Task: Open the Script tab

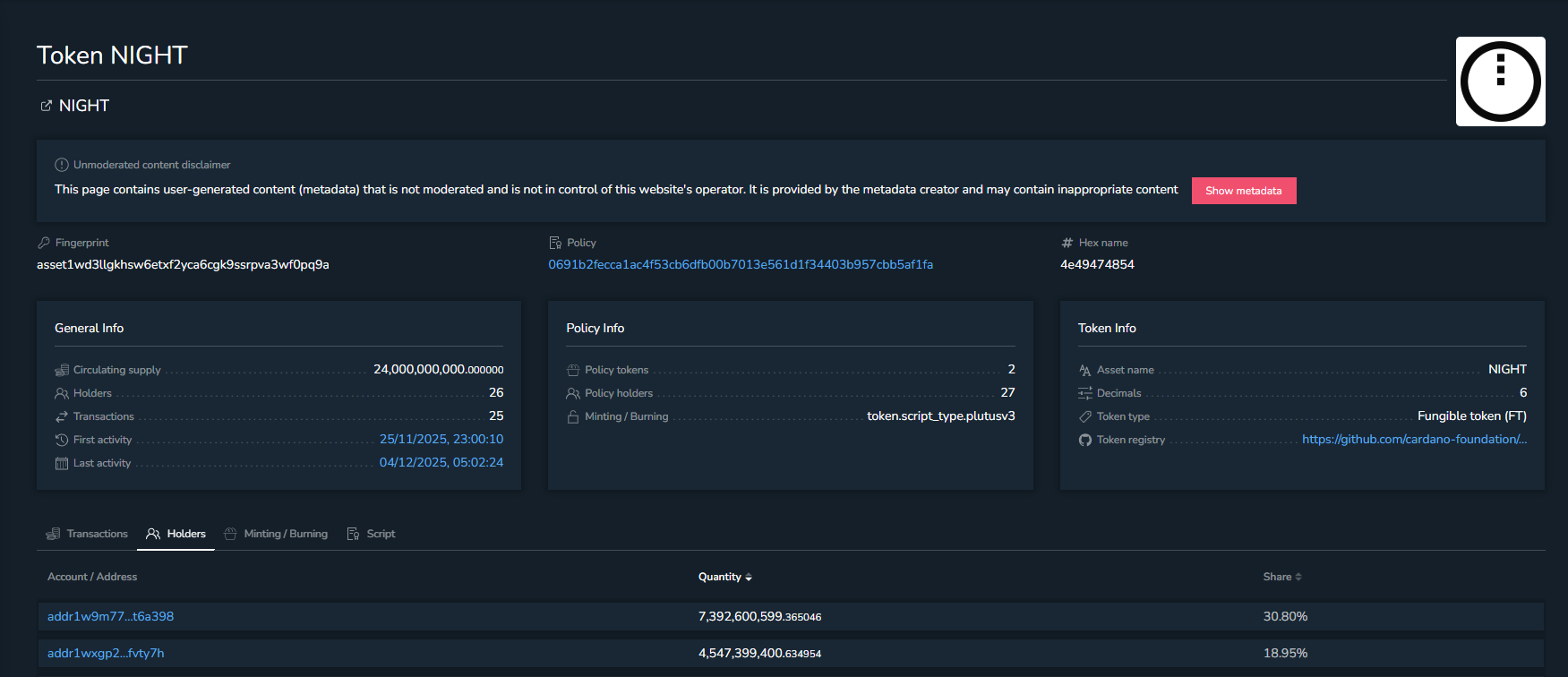Action: coord(372,534)
